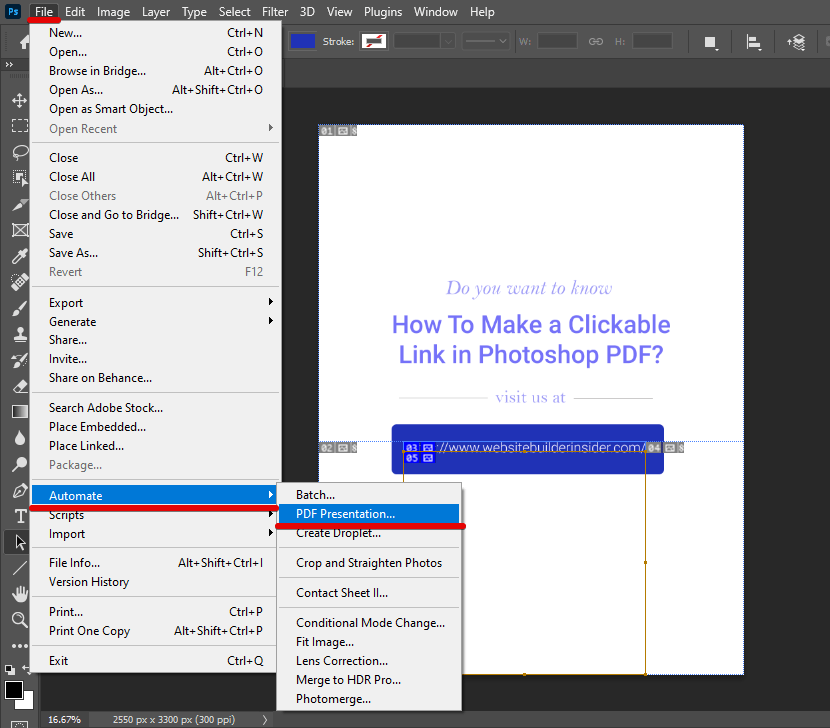This screenshot has width=830, height=728.
Task: Open the Window menu
Action: (x=436, y=12)
